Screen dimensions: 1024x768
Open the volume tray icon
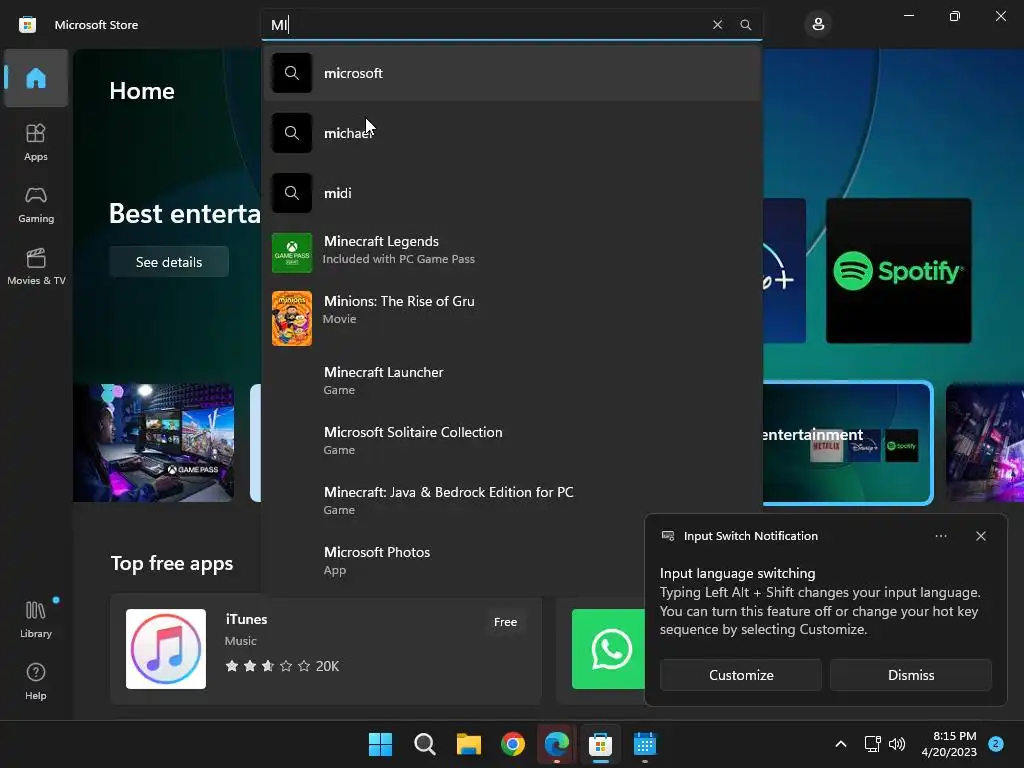[x=897, y=744]
